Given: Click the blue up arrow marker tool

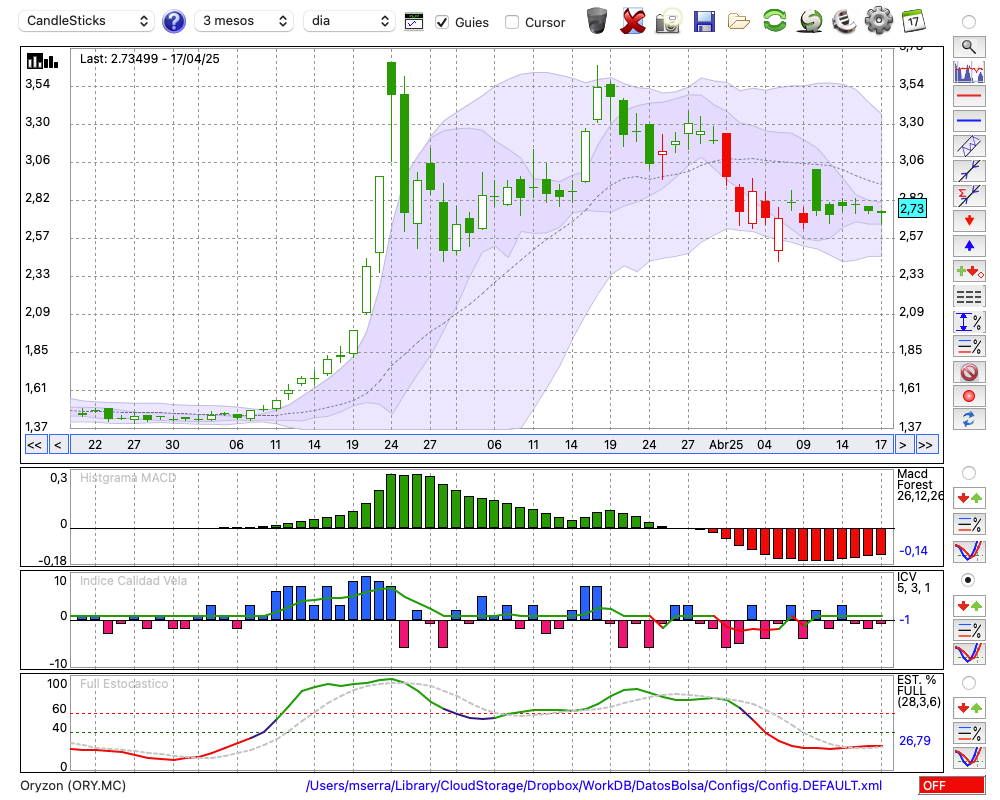Looking at the screenshot, I should pos(969,246).
